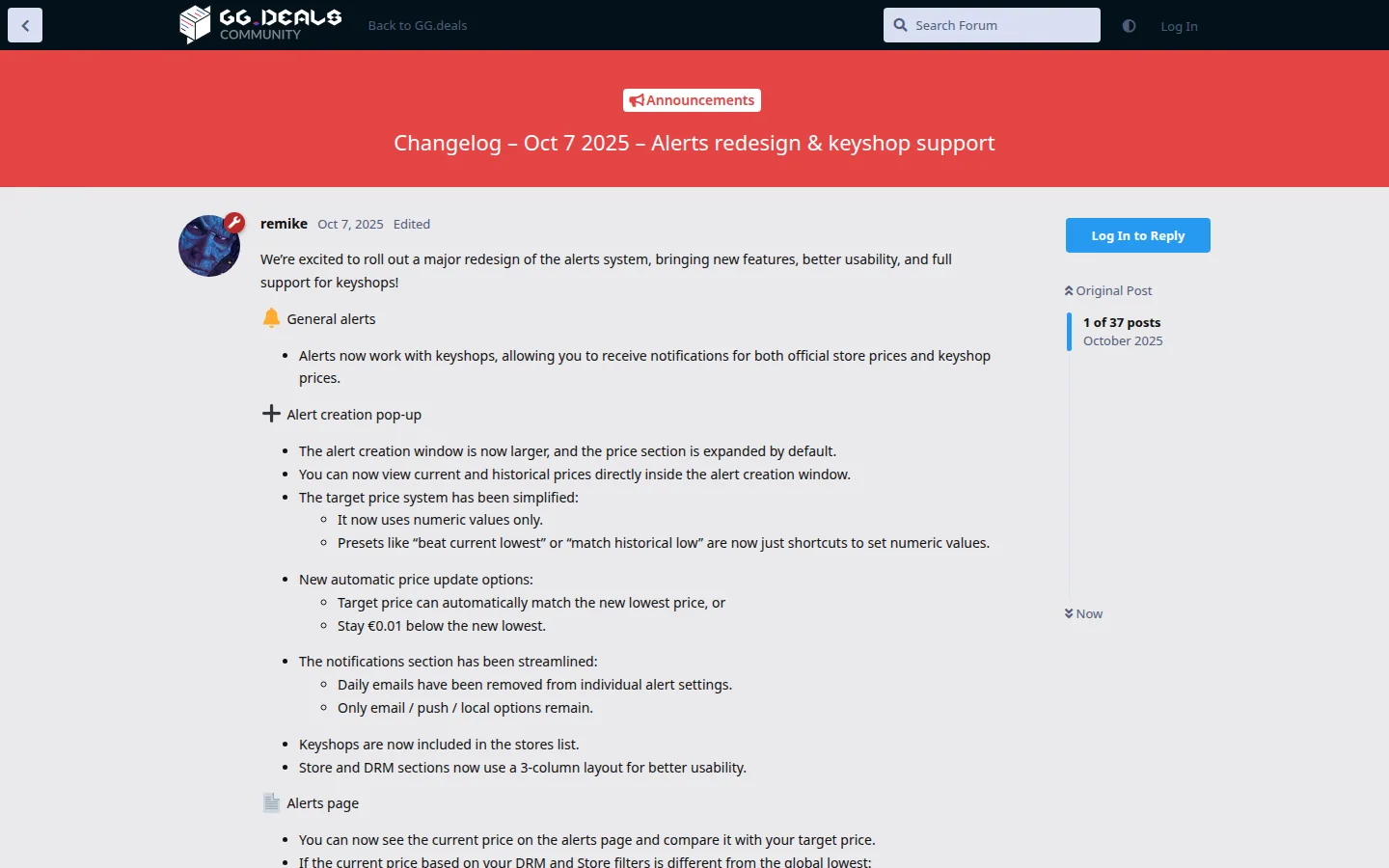This screenshot has width=1389, height=868.
Task: Click the "Alert creation pop-up" heading text
Action: (354, 415)
